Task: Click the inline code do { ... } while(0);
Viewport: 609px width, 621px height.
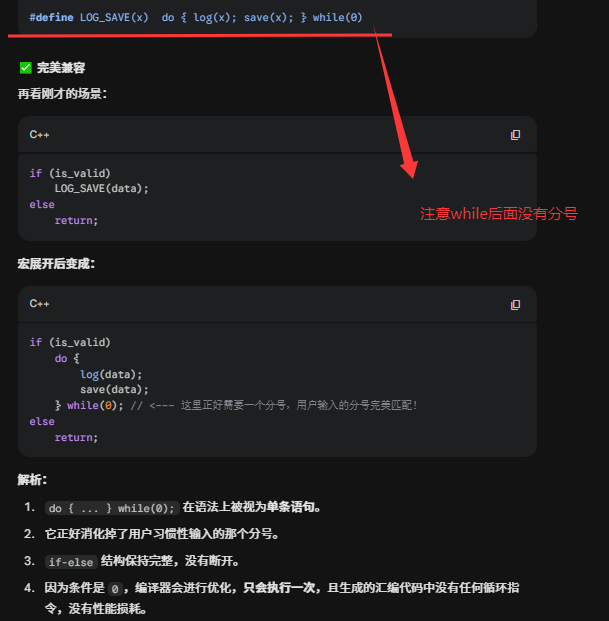Action: (112, 508)
